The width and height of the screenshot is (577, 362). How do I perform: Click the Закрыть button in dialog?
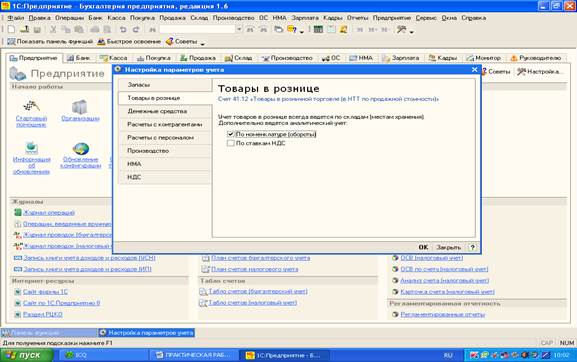tap(448, 247)
